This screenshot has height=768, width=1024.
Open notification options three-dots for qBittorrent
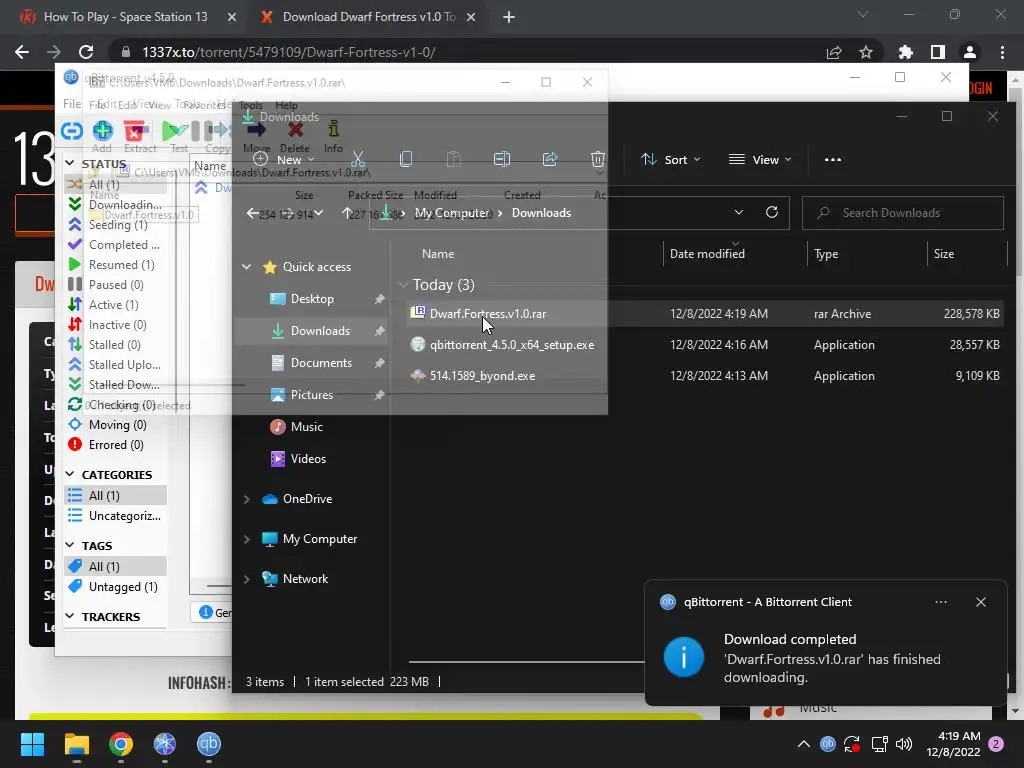pyautogui.click(x=941, y=602)
